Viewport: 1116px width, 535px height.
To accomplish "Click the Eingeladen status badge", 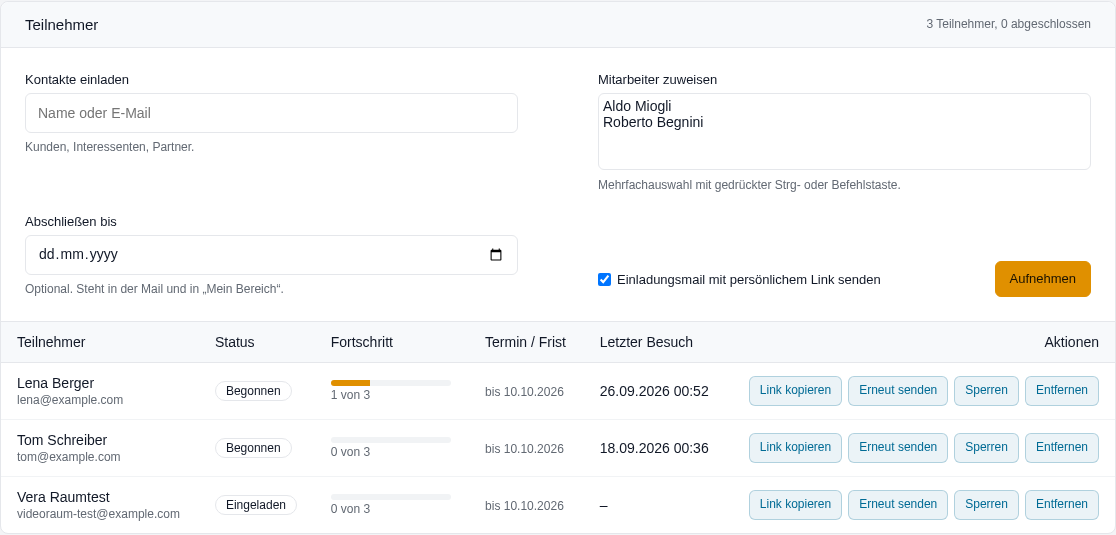I will [256, 504].
